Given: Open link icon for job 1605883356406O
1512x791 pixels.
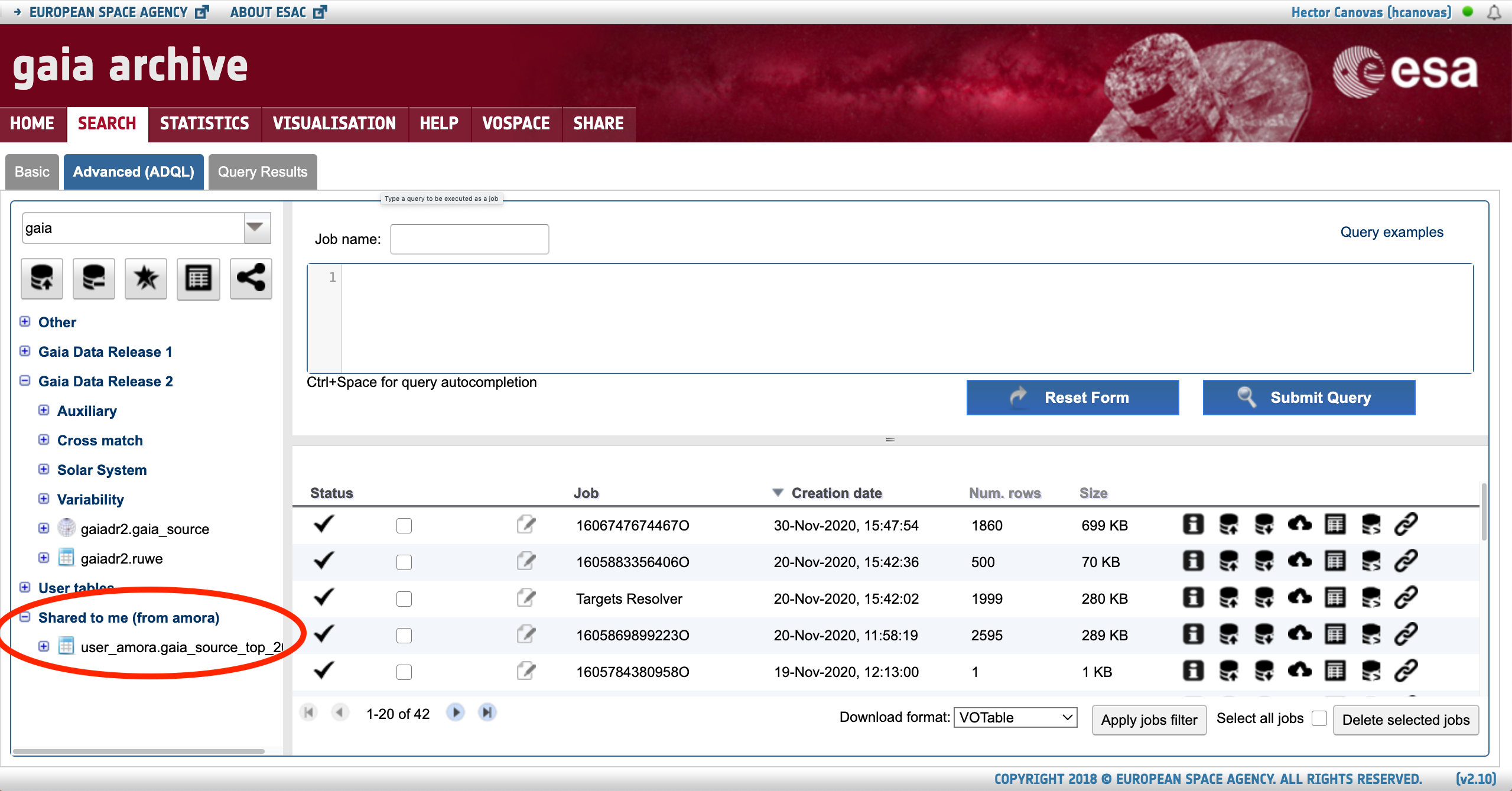Looking at the screenshot, I should point(1406,561).
